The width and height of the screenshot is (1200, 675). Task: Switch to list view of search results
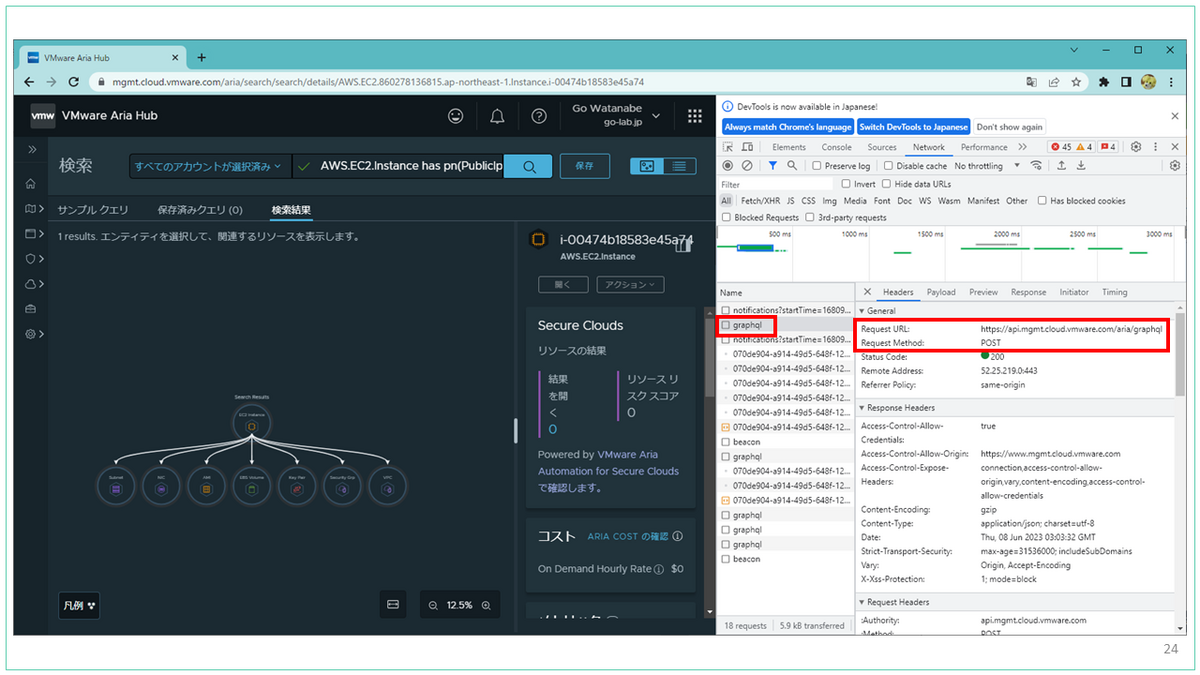678,166
